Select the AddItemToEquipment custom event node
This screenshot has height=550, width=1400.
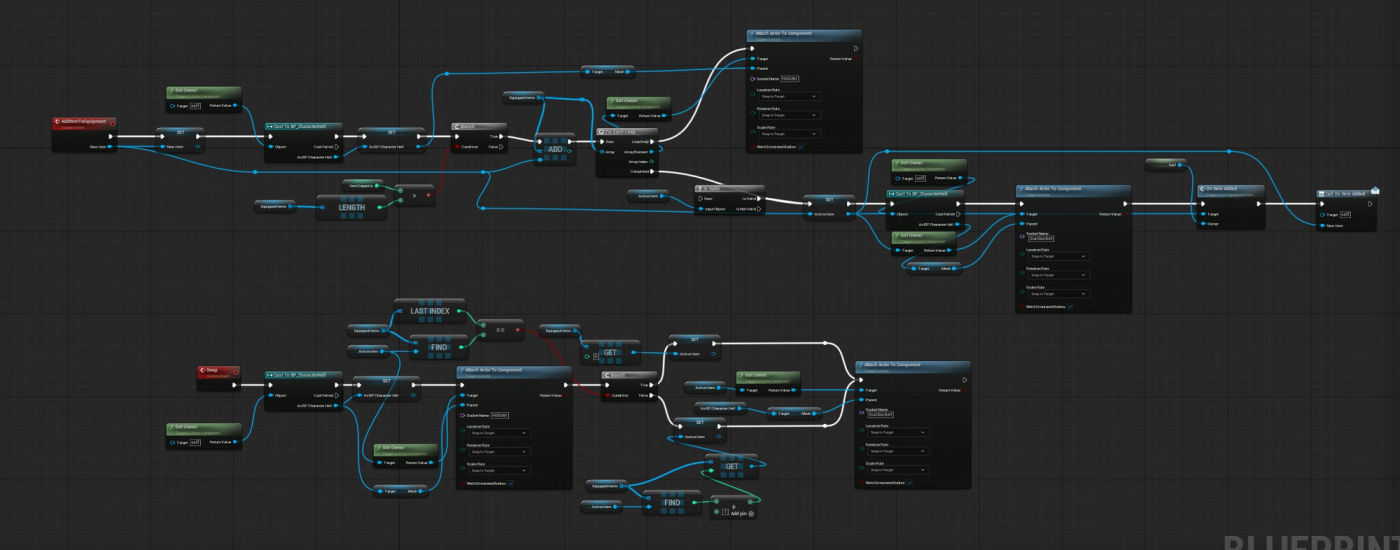click(84, 135)
